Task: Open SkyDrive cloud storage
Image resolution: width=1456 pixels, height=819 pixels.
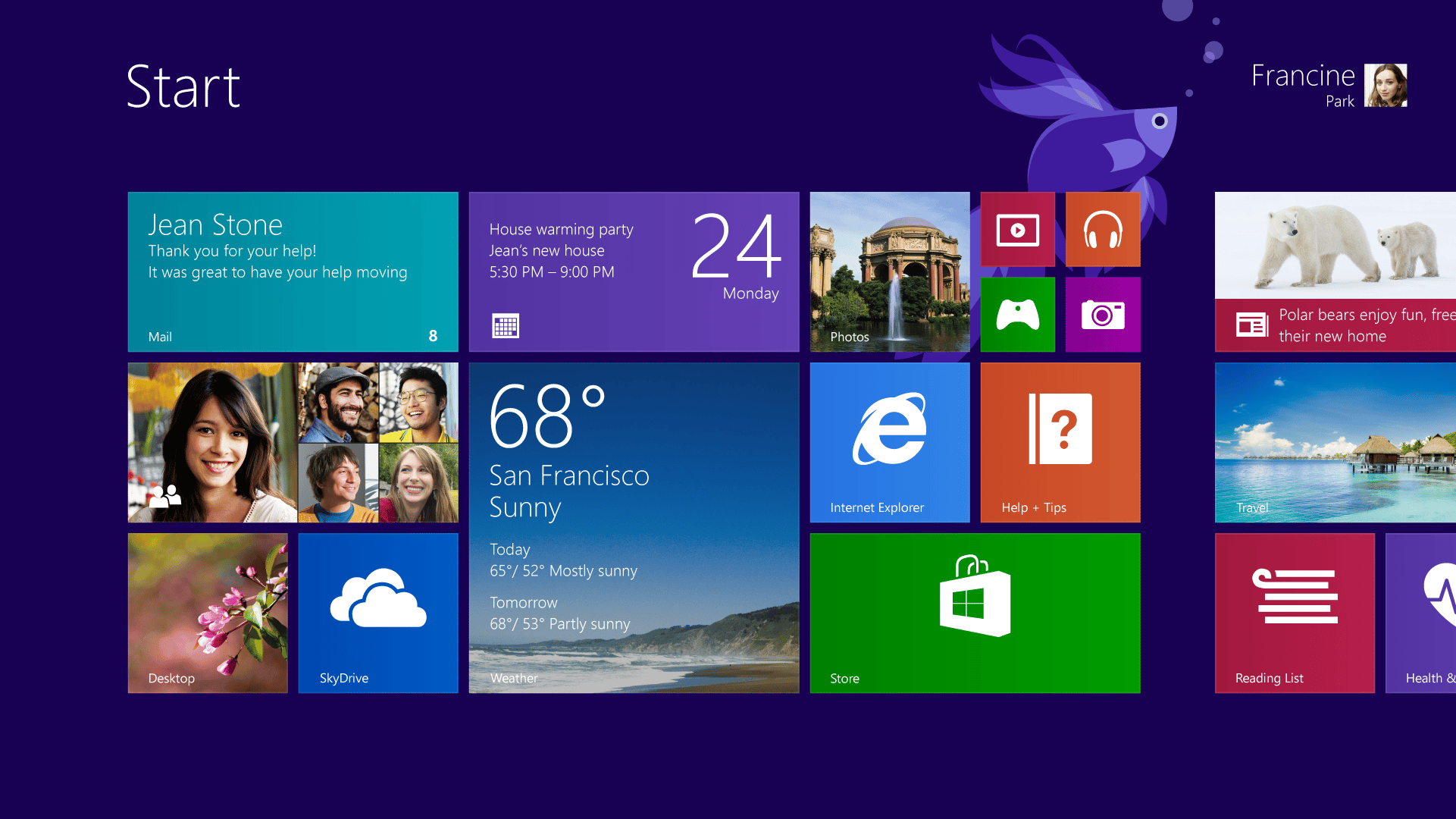Action: (377, 613)
